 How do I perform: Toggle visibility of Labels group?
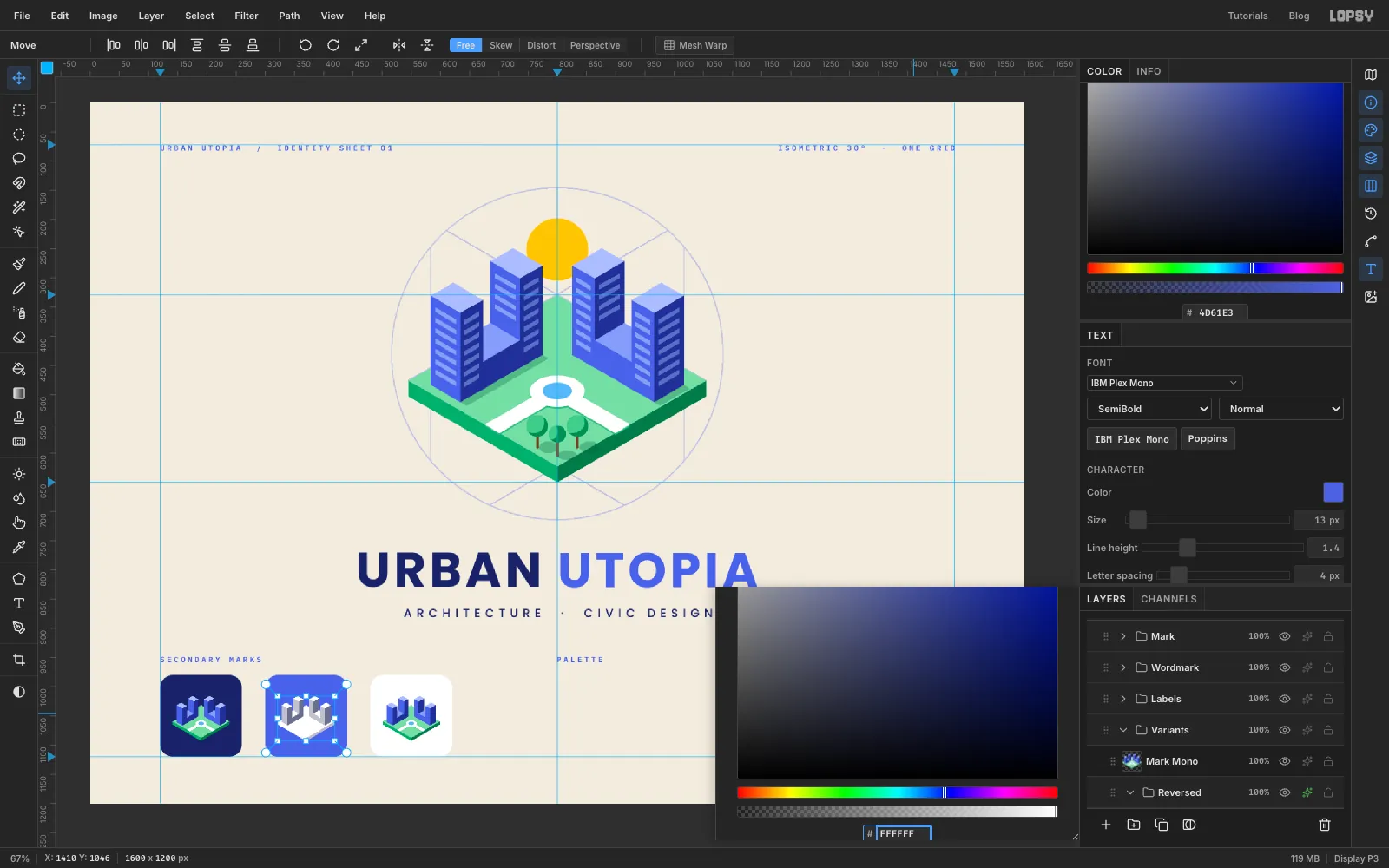click(x=1285, y=699)
